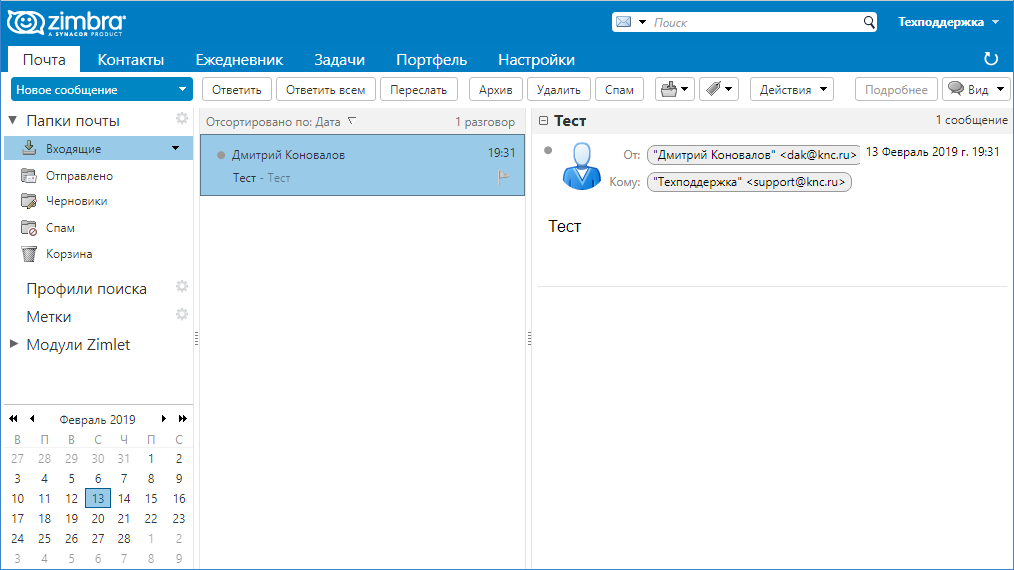Collapse the Тест conversation header
Screen dimensions: 1014x570
click(x=543, y=120)
